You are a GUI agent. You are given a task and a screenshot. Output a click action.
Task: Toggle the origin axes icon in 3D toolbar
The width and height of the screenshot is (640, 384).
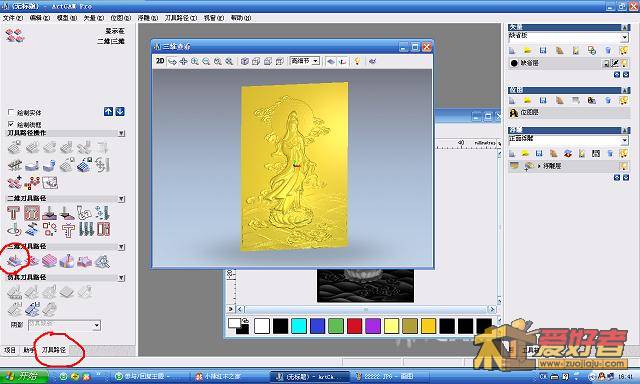click(x=343, y=61)
